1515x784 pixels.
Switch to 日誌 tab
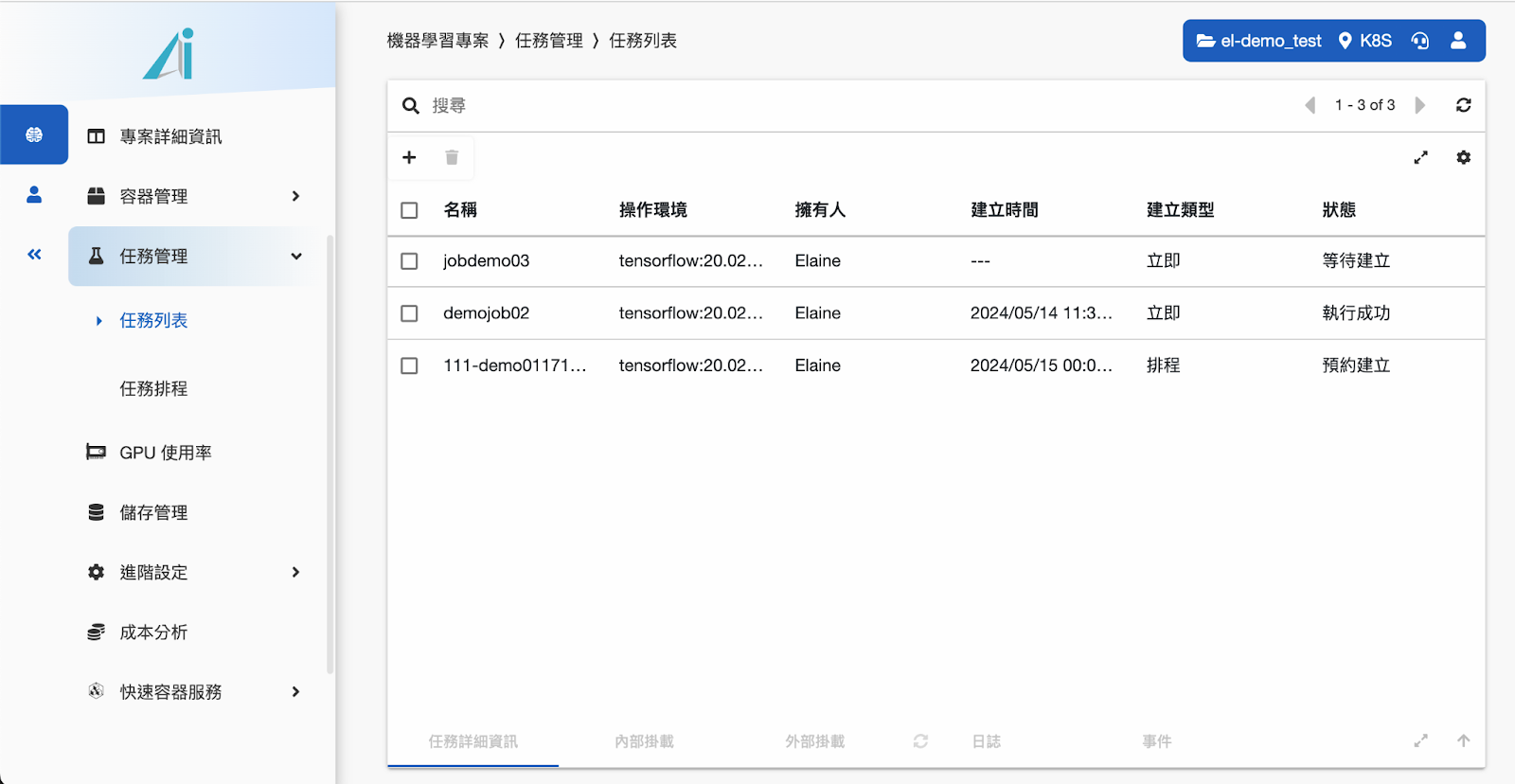(986, 741)
